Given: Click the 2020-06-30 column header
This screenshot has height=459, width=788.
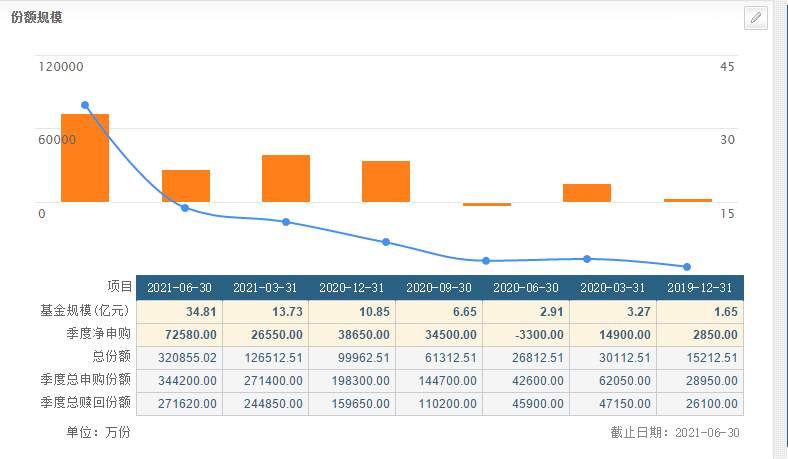Looking at the screenshot, I should pyautogui.click(x=526, y=287).
